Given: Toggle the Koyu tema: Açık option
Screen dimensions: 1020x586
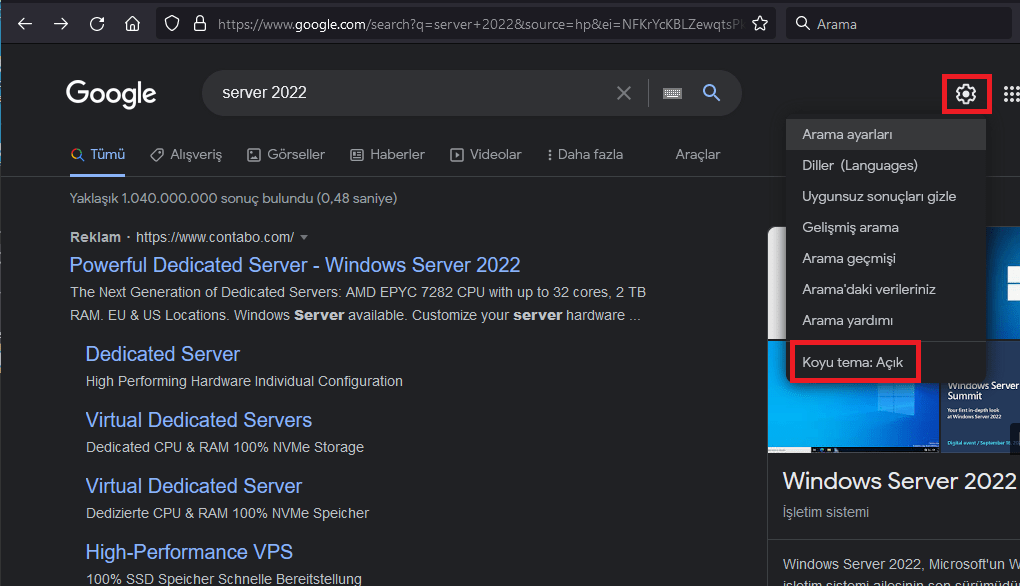Looking at the screenshot, I should click(852, 362).
